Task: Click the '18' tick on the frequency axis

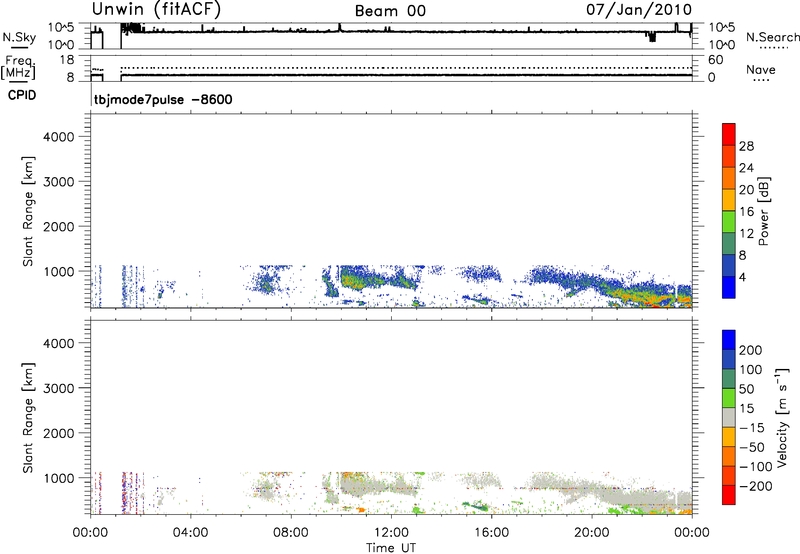Action: [x=67, y=60]
